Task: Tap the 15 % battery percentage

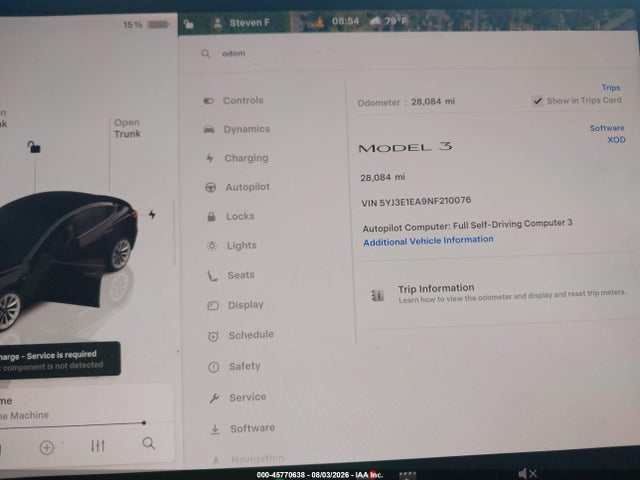Action: click(133, 25)
